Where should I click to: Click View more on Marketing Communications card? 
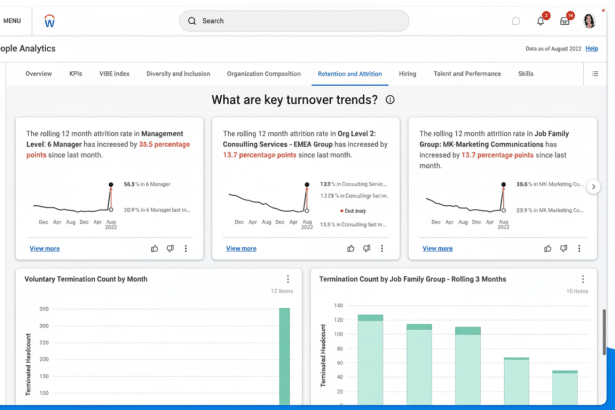(438, 249)
